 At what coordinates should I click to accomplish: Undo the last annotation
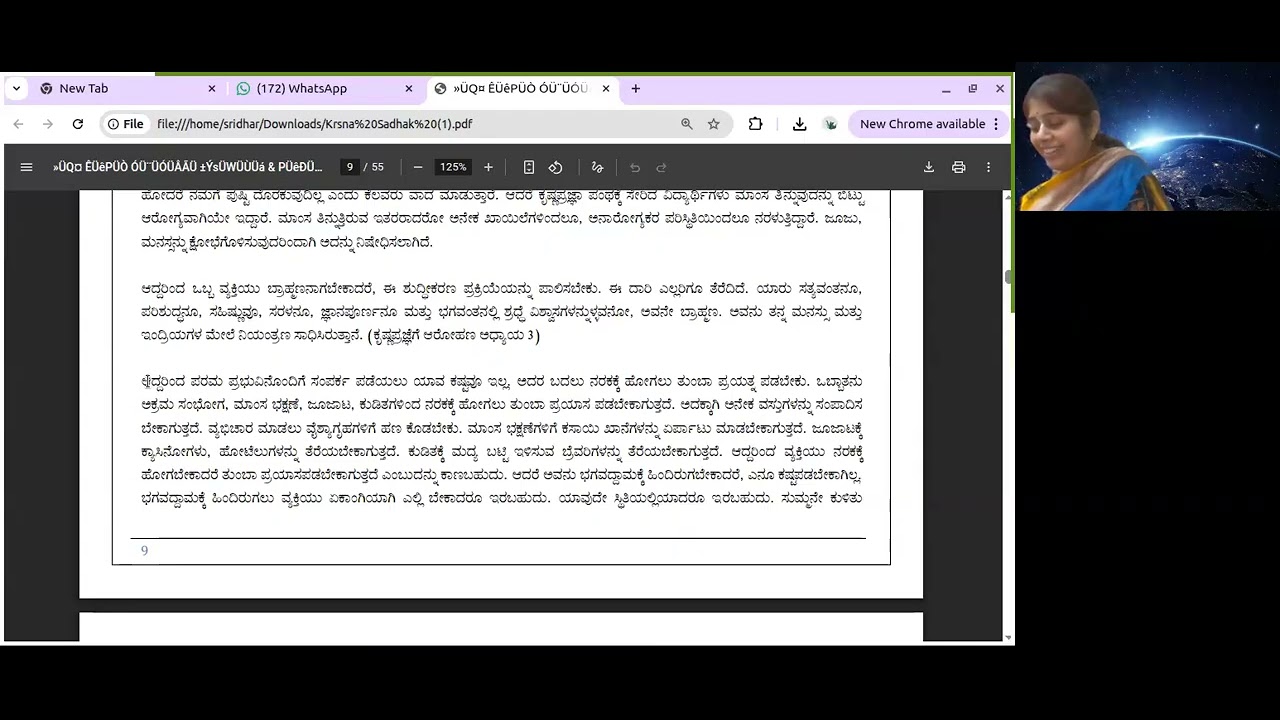point(634,167)
